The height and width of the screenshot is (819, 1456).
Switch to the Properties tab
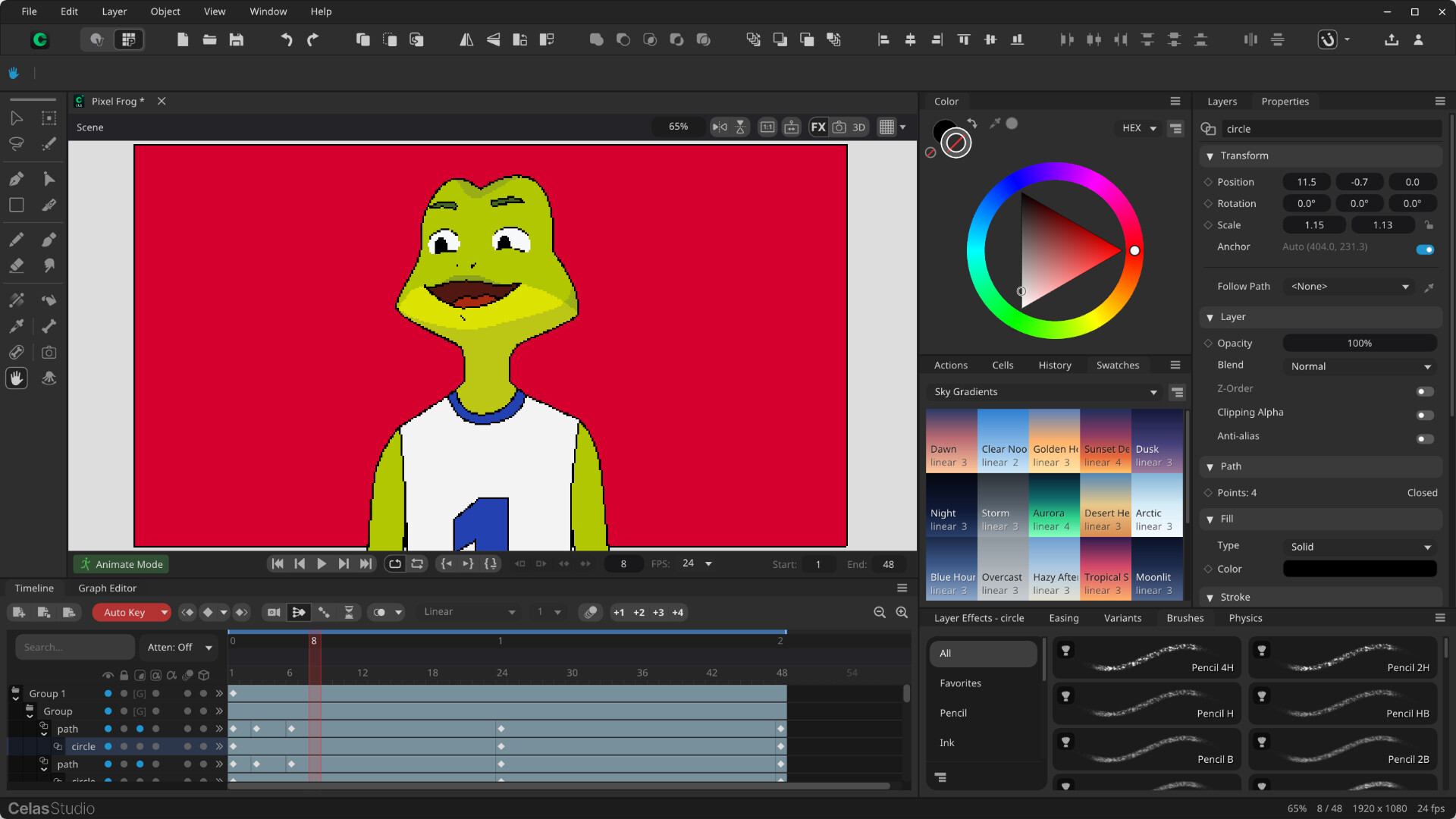1285,102
